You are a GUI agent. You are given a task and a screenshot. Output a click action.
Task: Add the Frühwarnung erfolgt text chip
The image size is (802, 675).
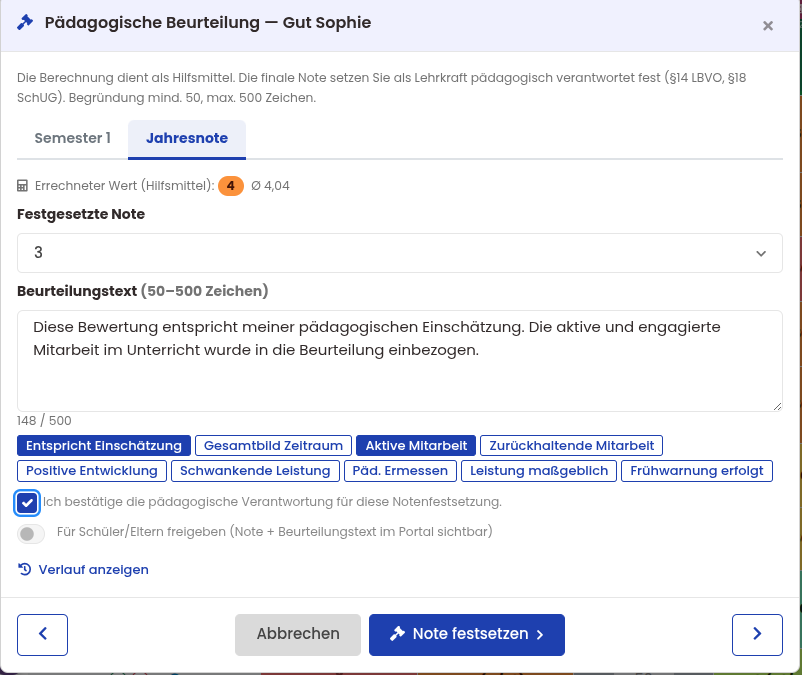(x=697, y=471)
